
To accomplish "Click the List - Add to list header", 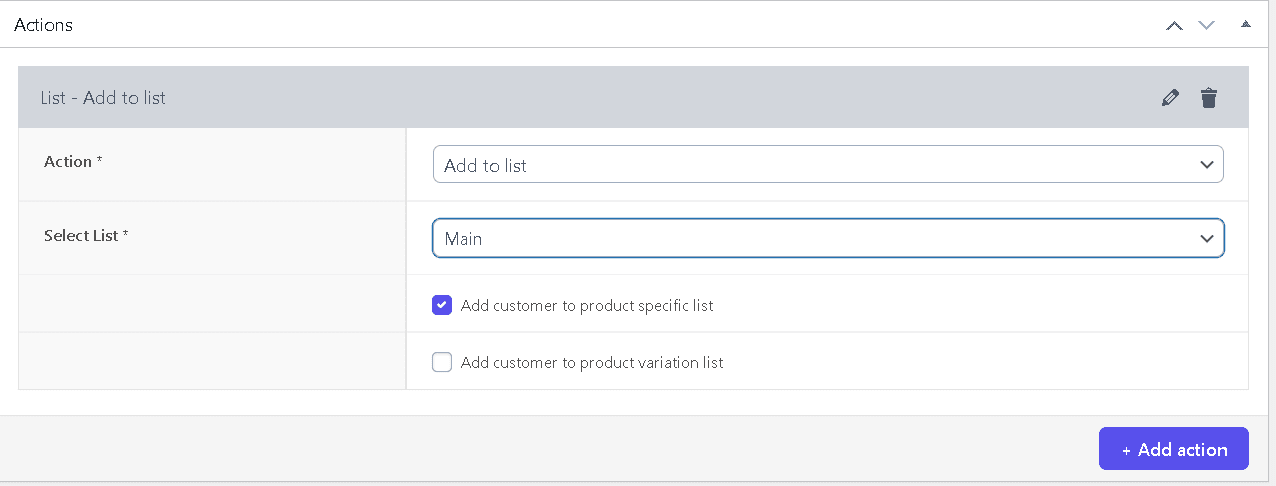I will point(103,98).
